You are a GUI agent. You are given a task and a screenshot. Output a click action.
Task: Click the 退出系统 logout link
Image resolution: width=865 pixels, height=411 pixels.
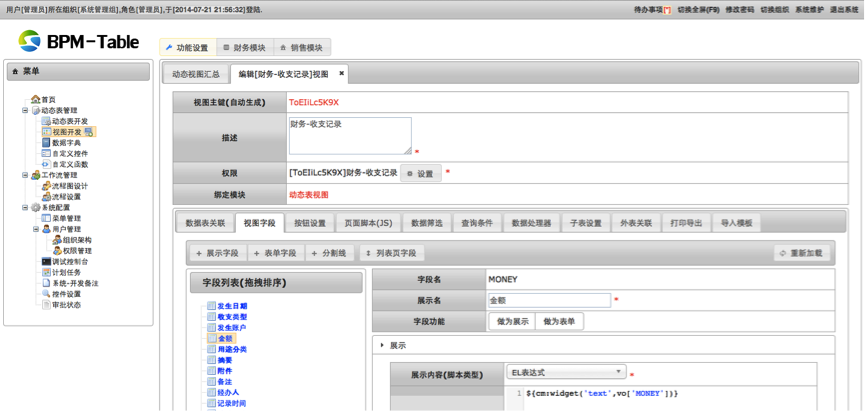tap(844, 9)
